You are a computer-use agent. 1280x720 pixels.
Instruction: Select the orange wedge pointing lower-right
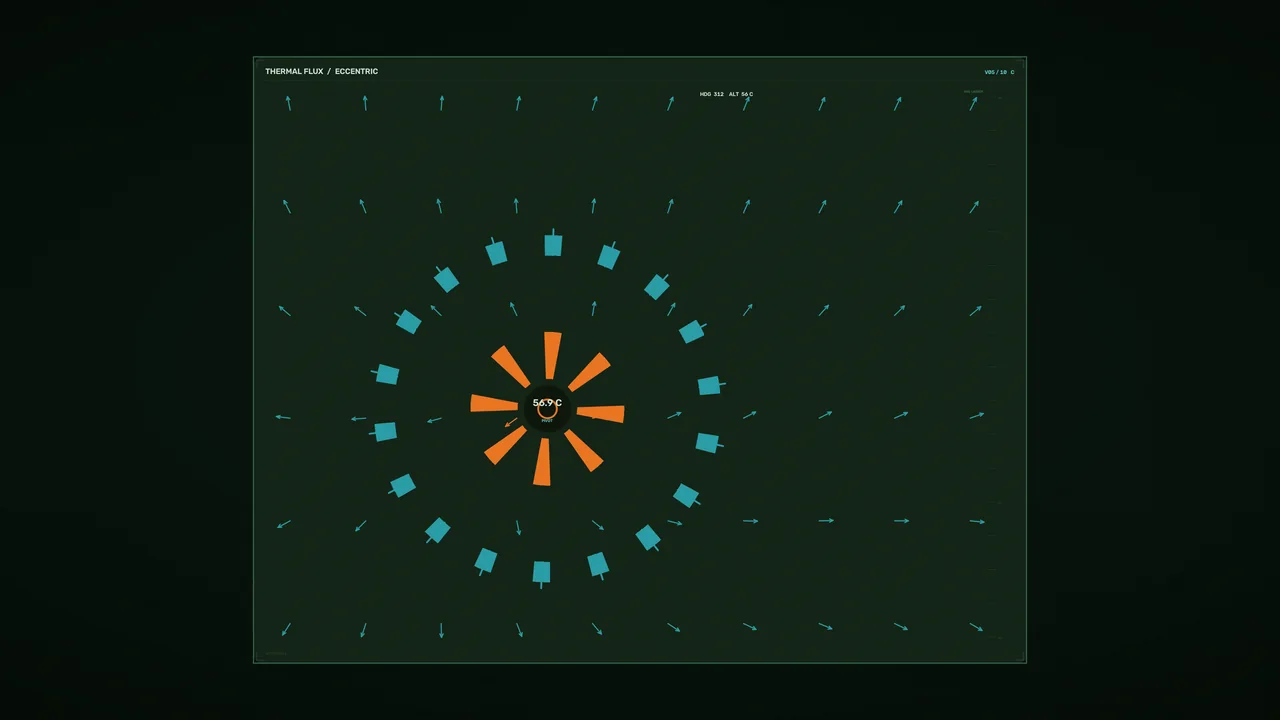pyautogui.click(x=584, y=451)
